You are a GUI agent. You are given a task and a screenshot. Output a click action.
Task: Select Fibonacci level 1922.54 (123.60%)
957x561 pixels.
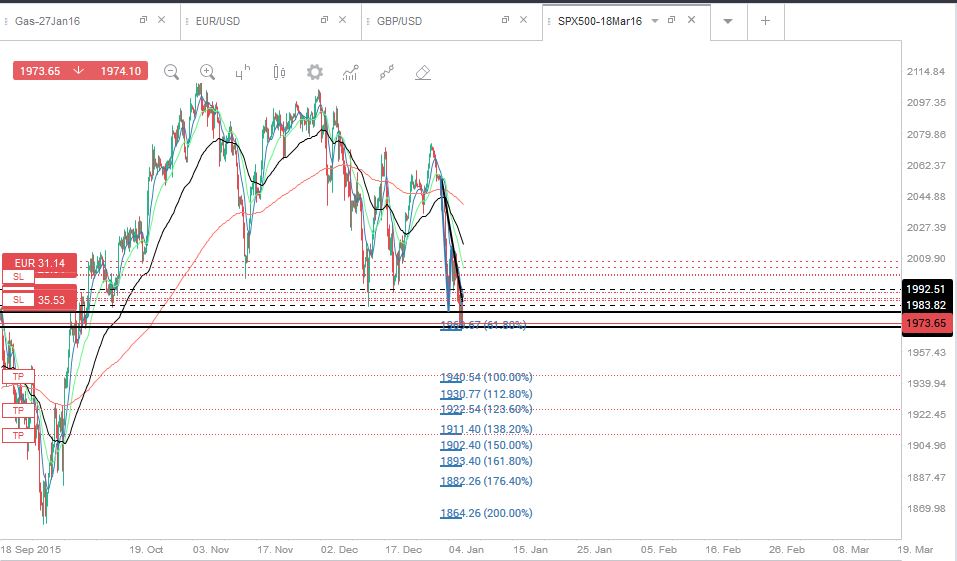[486, 409]
